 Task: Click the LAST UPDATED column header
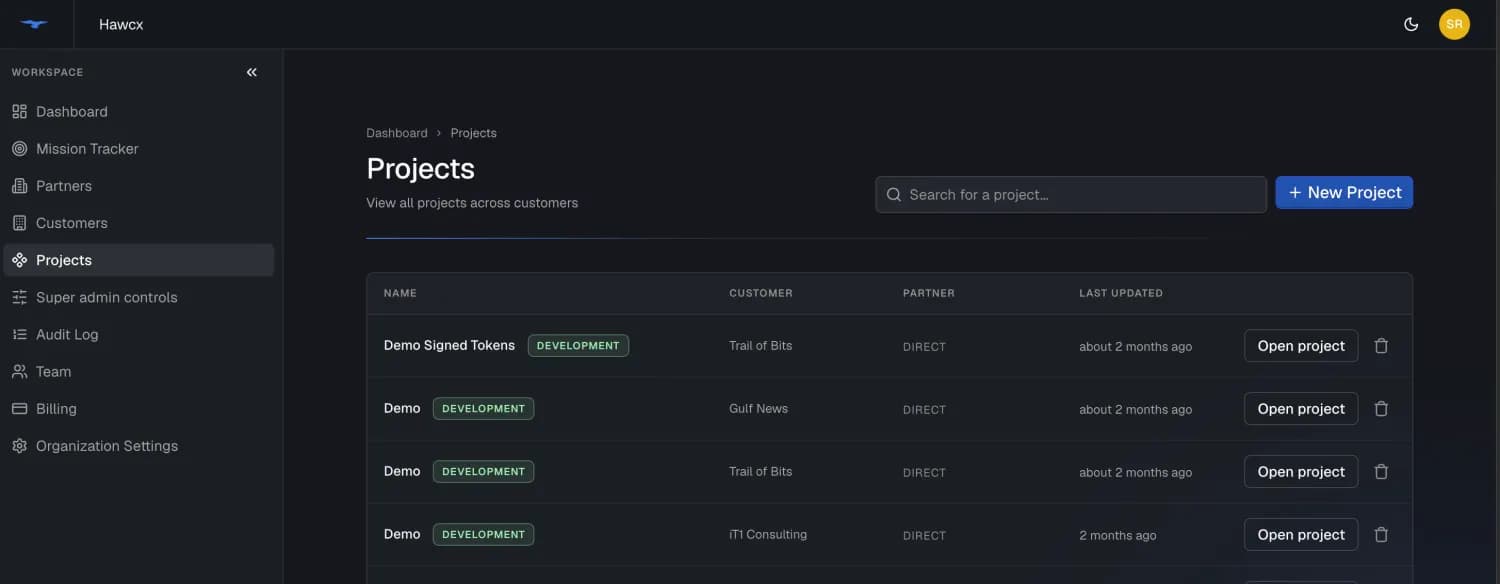pos(1121,293)
